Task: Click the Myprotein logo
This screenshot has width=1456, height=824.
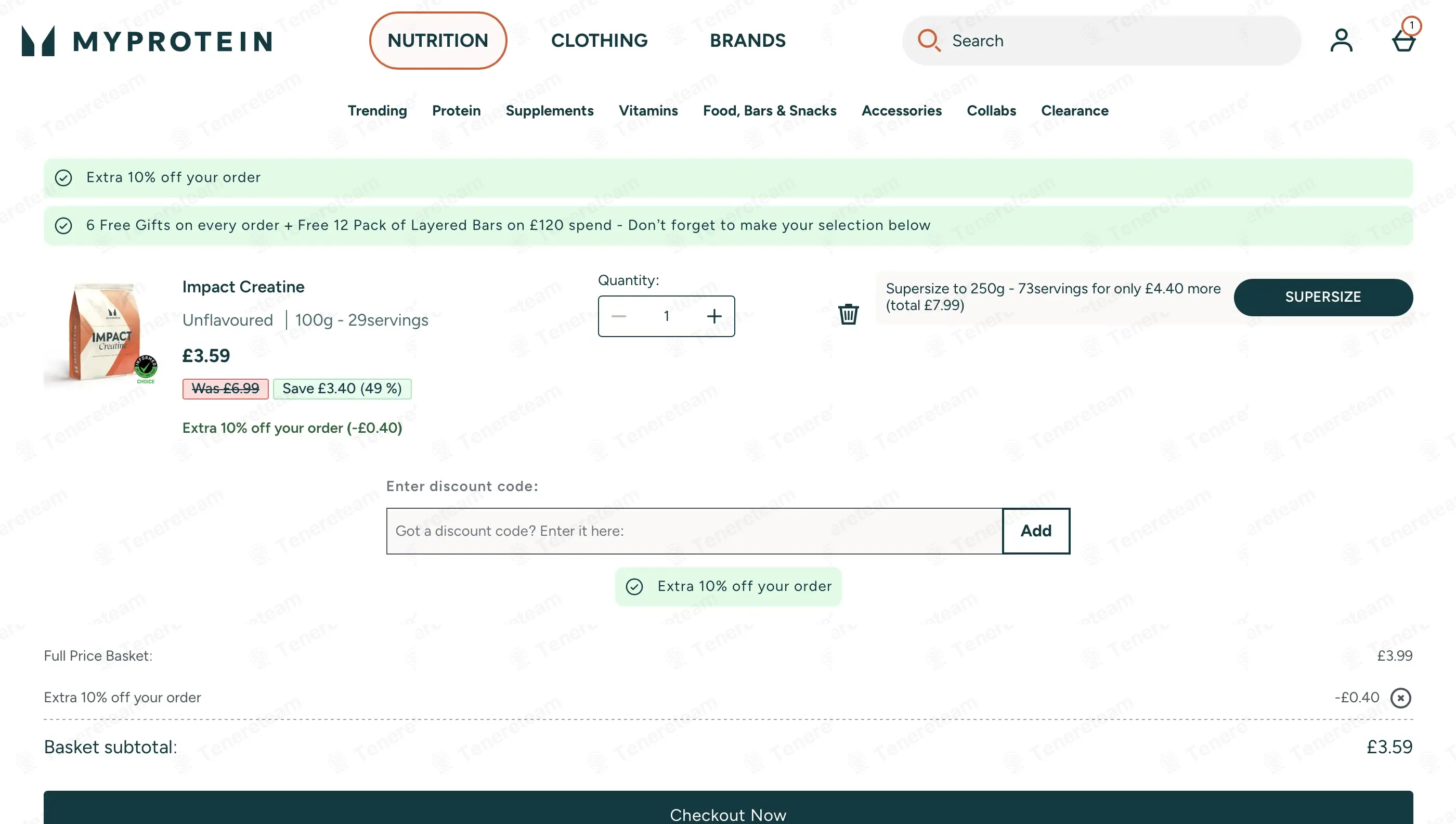Action: tap(147, 41)
